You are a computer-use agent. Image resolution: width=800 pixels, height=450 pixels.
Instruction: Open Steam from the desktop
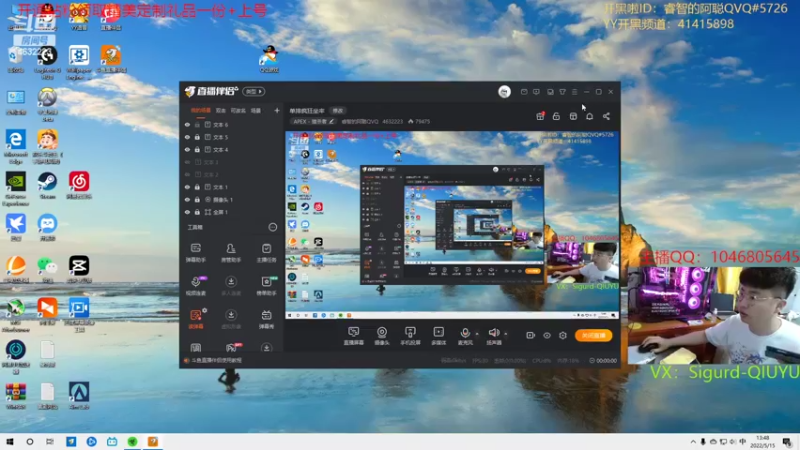(x=47, y=186)
